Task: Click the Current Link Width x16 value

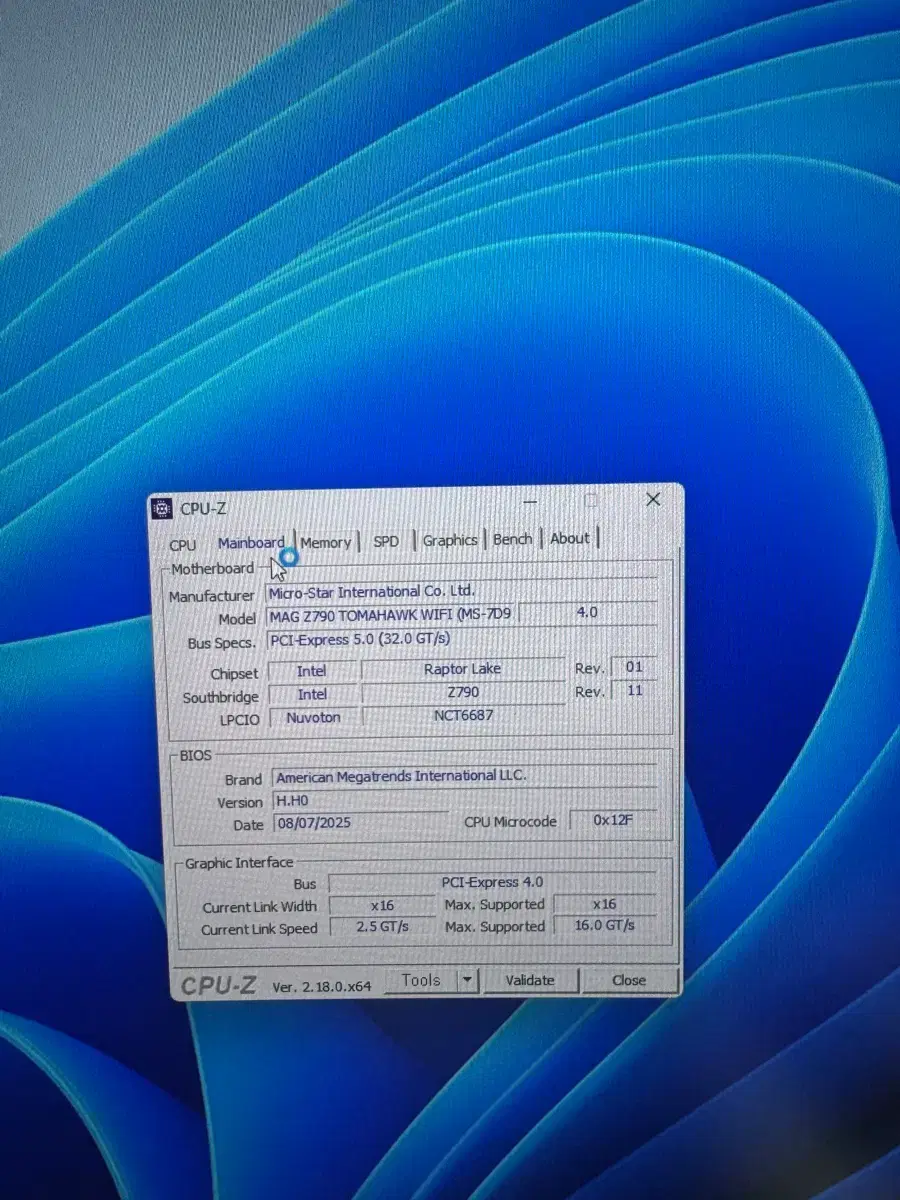Action: (382, 905)
